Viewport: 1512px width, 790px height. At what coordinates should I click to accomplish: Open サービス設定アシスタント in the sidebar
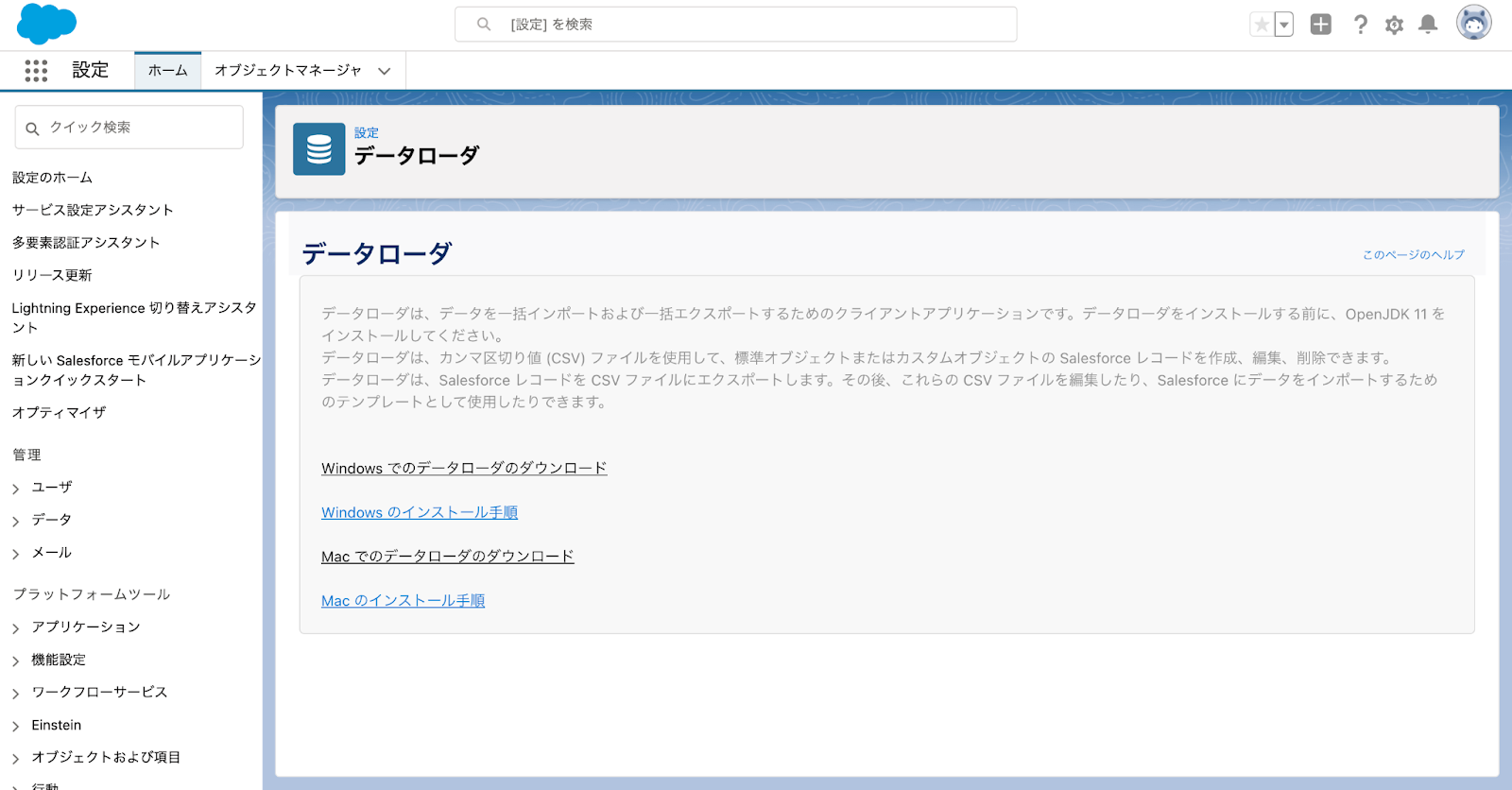[x=93, y=210]
